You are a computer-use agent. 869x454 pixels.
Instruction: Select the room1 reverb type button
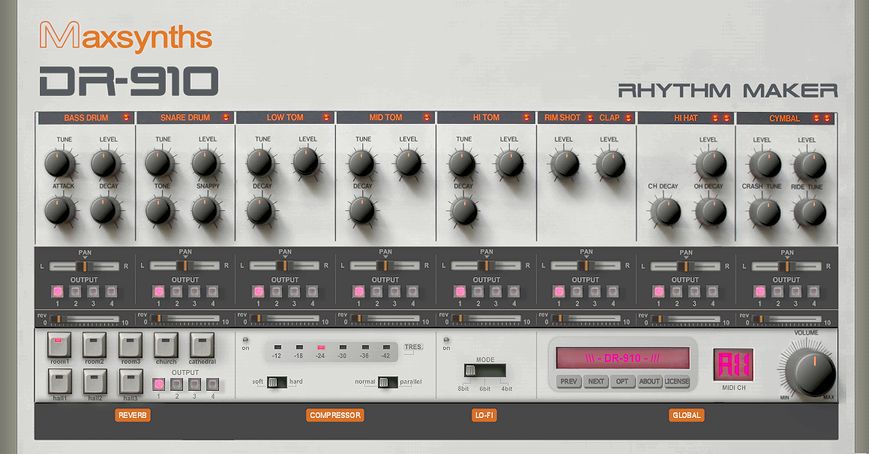[59, 346]
